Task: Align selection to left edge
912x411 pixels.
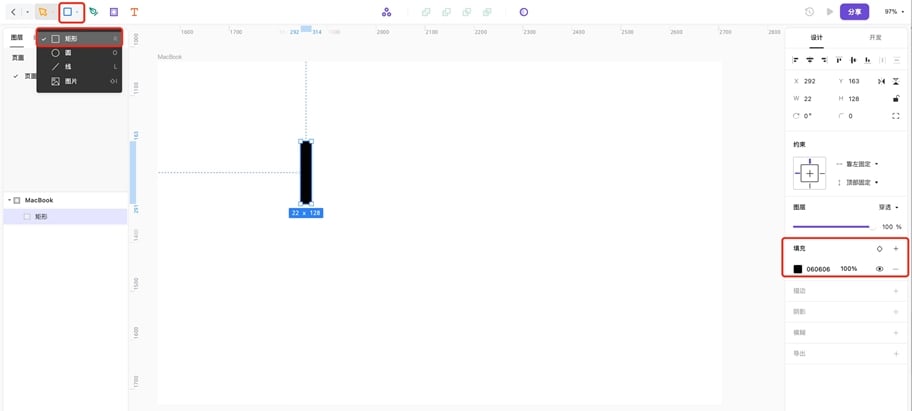Action: [796, 60]
